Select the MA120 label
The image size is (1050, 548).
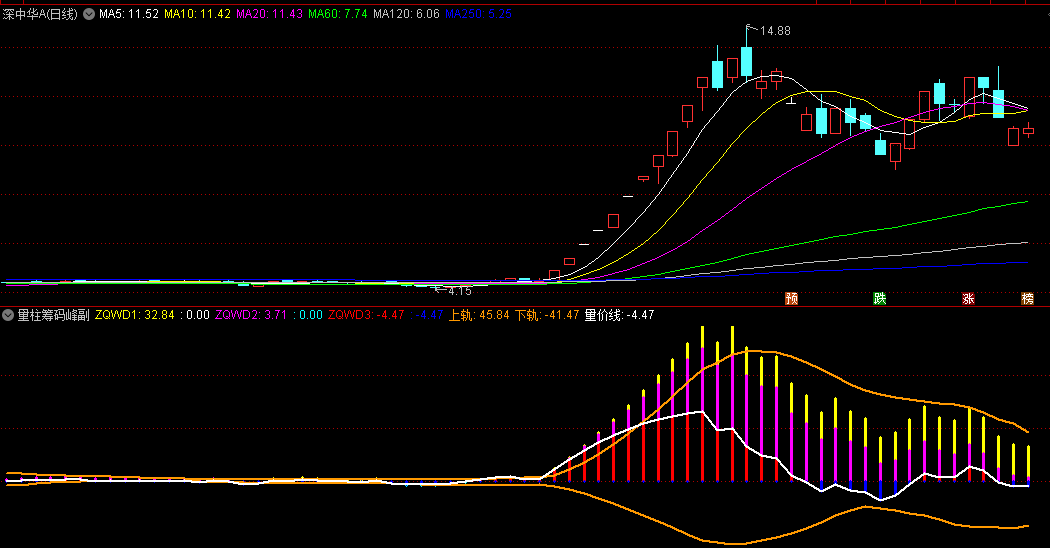pos(405,14)
